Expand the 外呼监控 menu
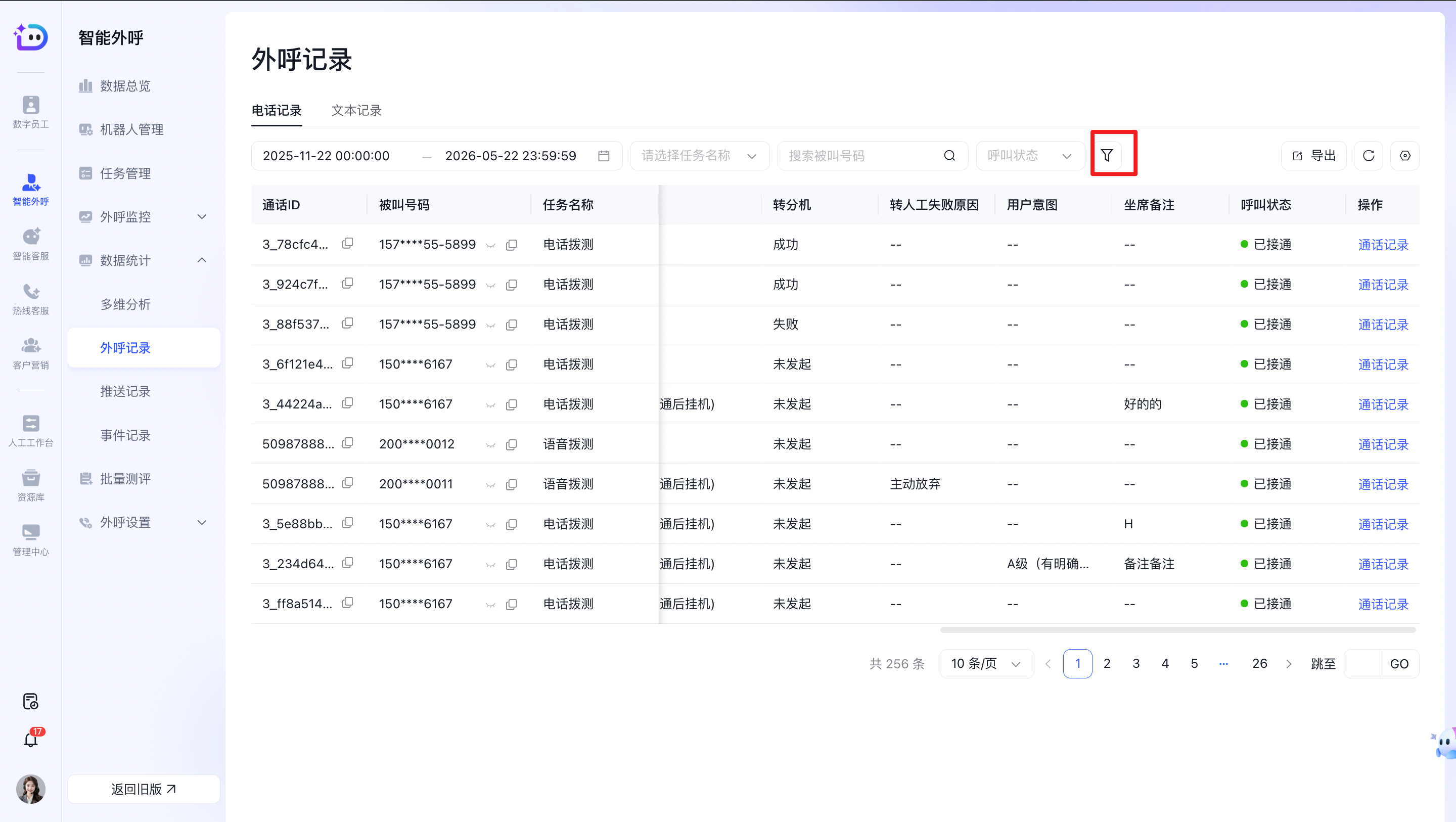 coord(144,217)
